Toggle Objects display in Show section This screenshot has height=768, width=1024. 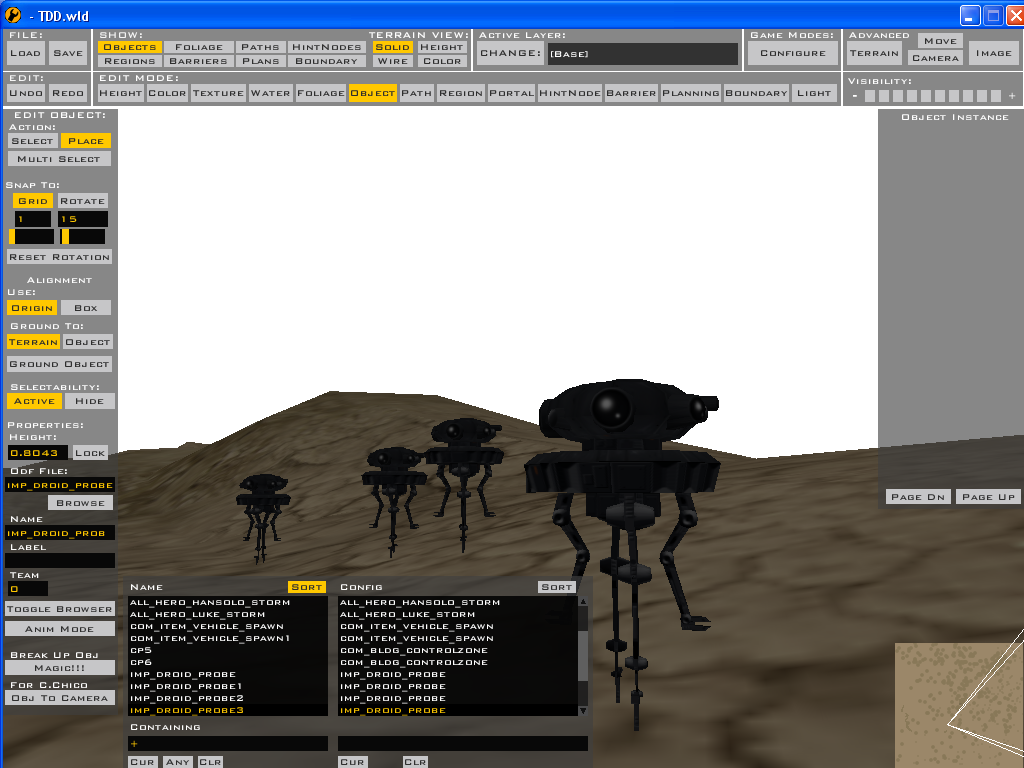click(130, 47)
